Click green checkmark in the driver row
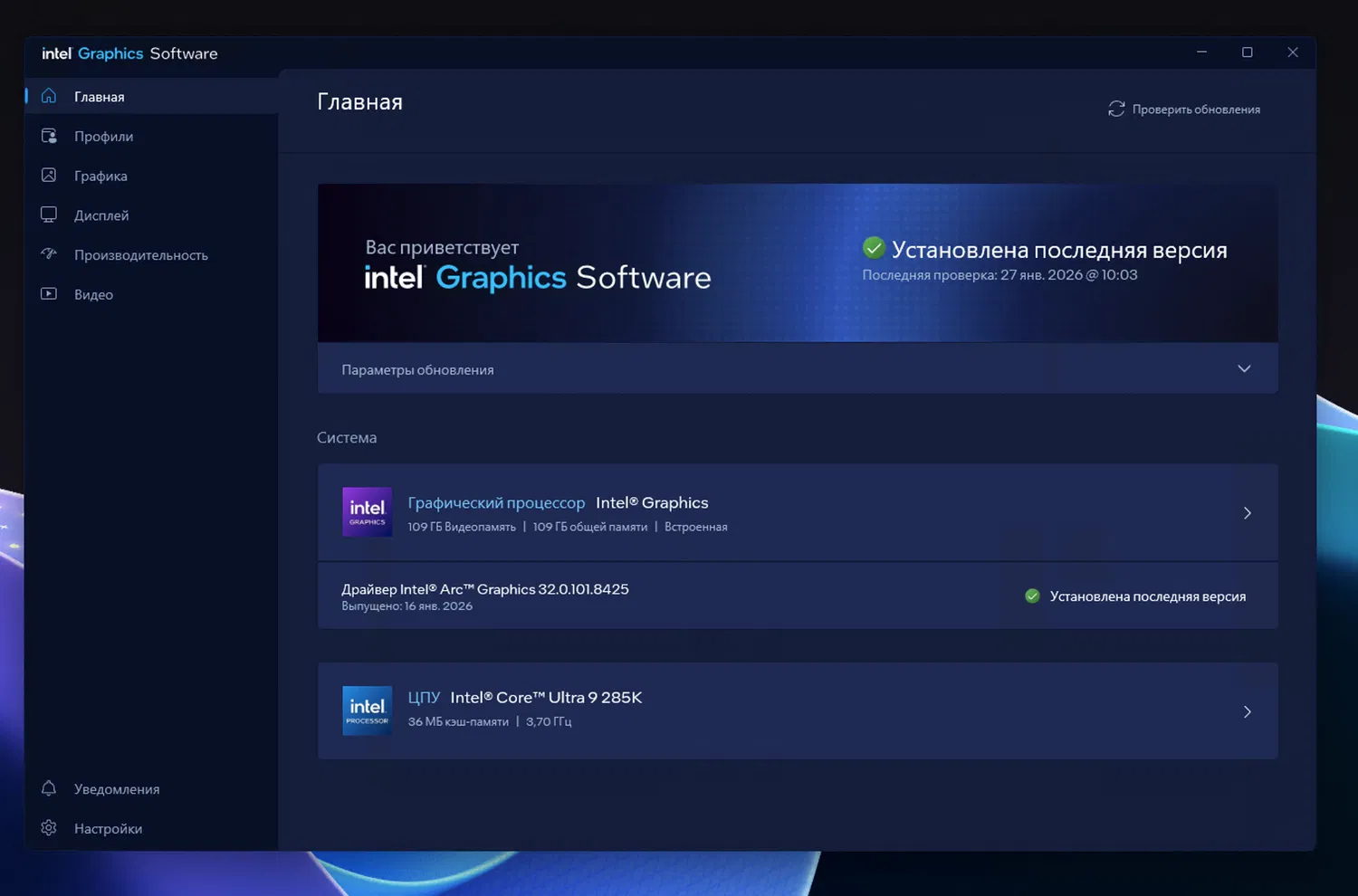The width and height of the screenshot is (1358, 896). 1032,596
